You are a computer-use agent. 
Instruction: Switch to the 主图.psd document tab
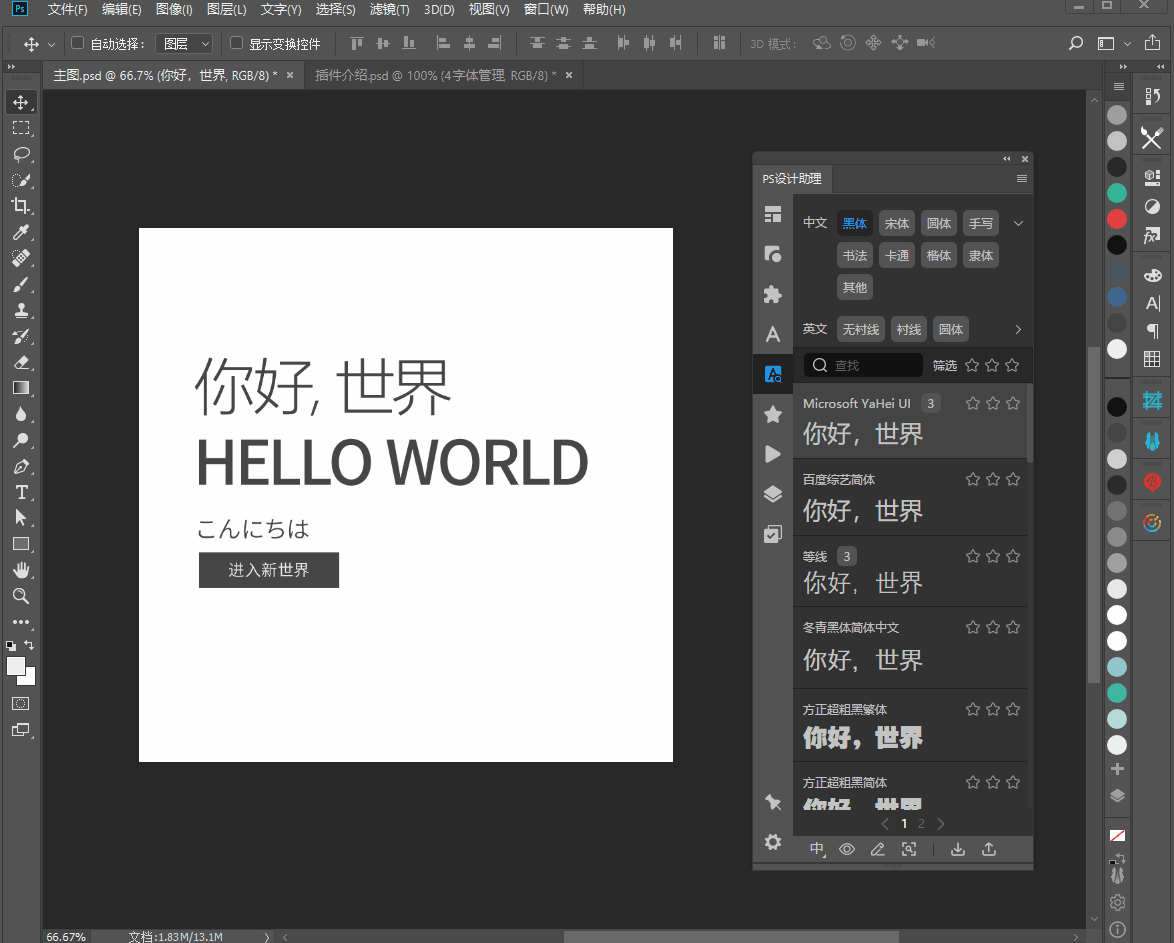(x=165, y=76)
